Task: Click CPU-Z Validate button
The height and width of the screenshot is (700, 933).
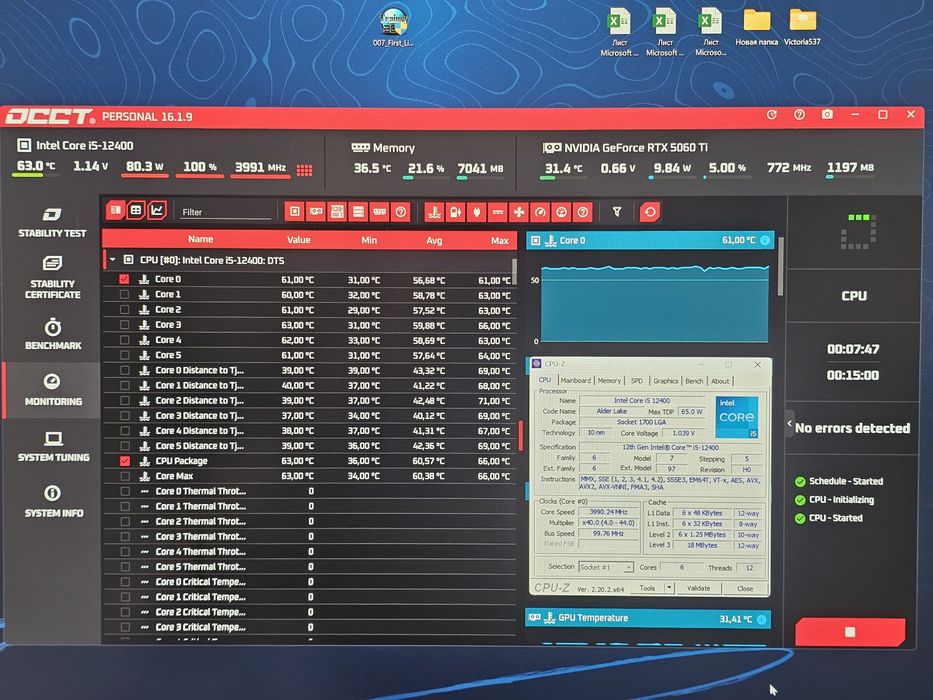Action: click(x=699, y=588)
